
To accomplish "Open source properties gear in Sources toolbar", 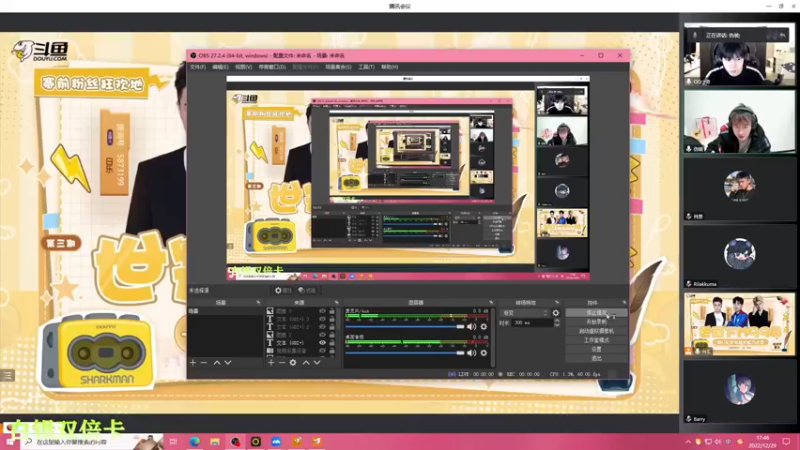I will point(293,362).
